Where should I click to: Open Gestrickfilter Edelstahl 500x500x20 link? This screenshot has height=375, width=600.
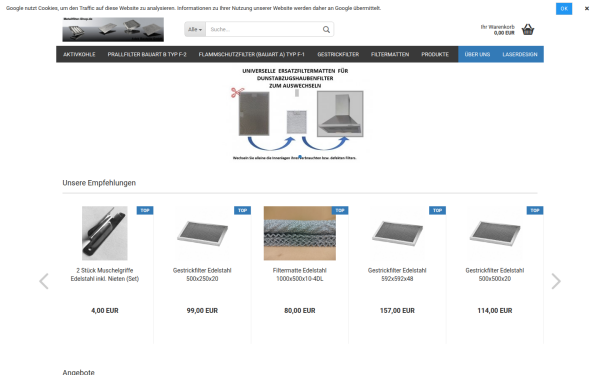click(495, 274)
